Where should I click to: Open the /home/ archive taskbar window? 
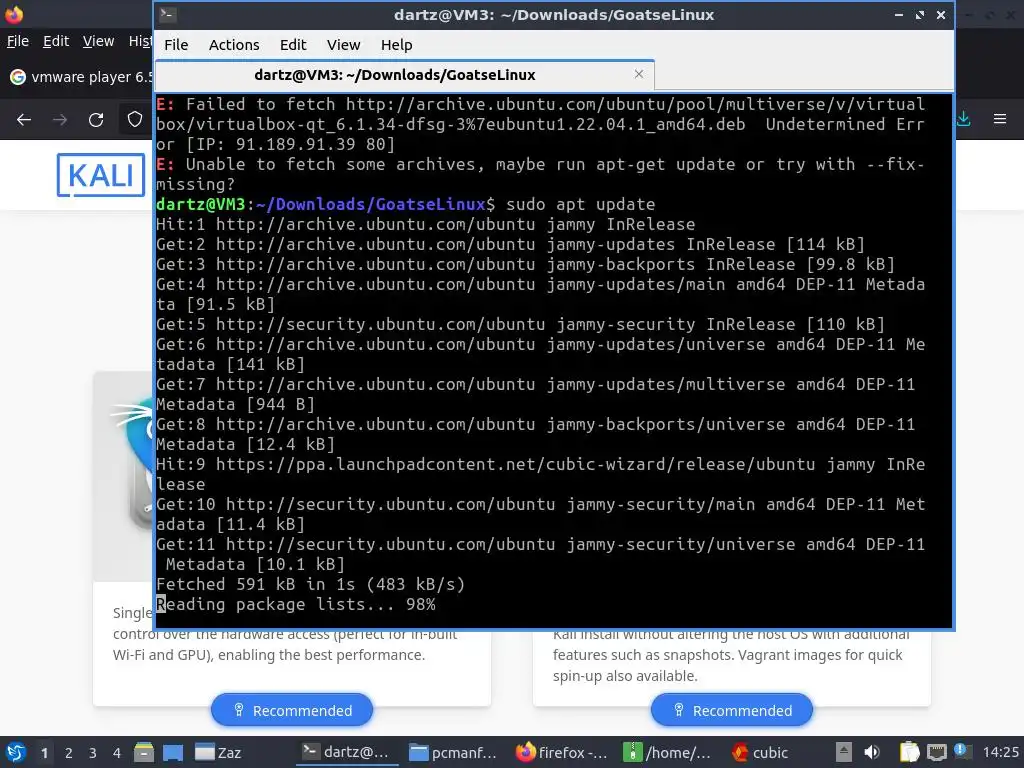pyautogui.click(x=667, y=752)
